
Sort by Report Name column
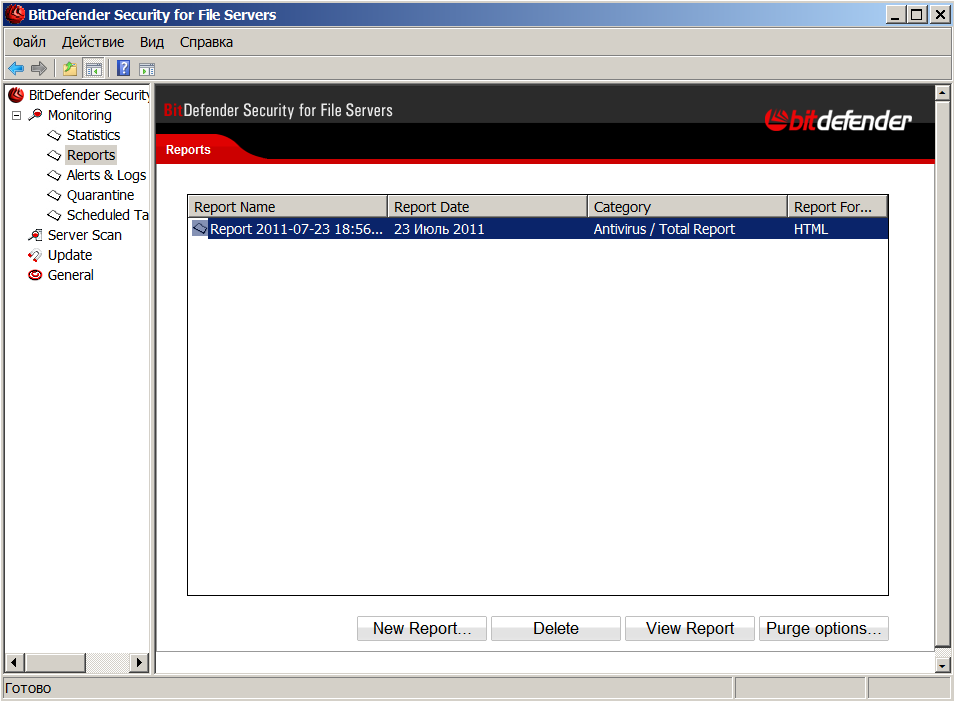pos(287,207)
